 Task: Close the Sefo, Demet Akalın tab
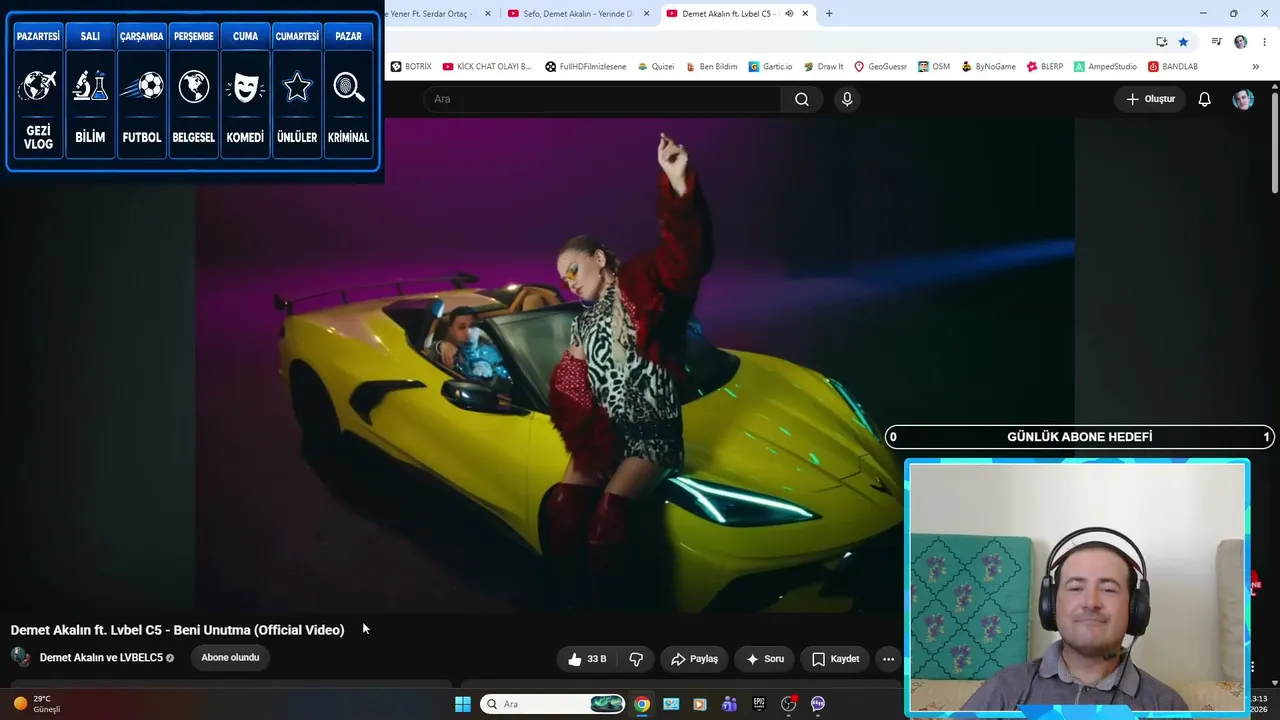pos(646,14)
